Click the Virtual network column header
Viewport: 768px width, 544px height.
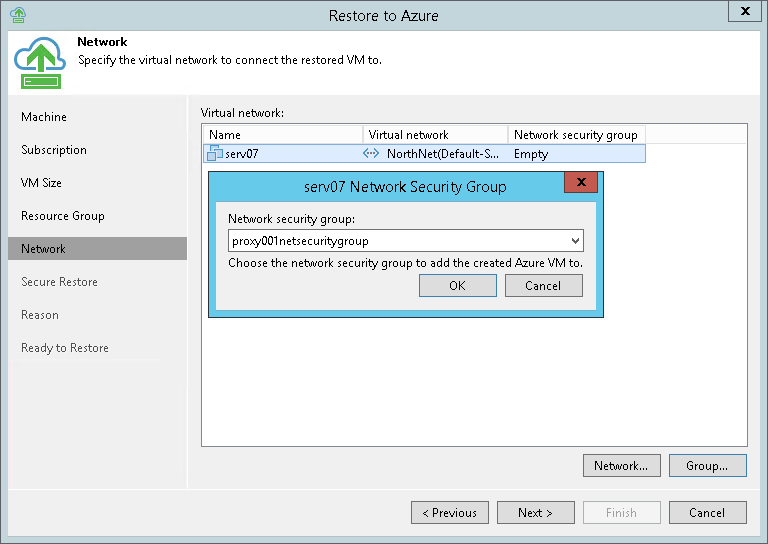(x=435, y=135)
